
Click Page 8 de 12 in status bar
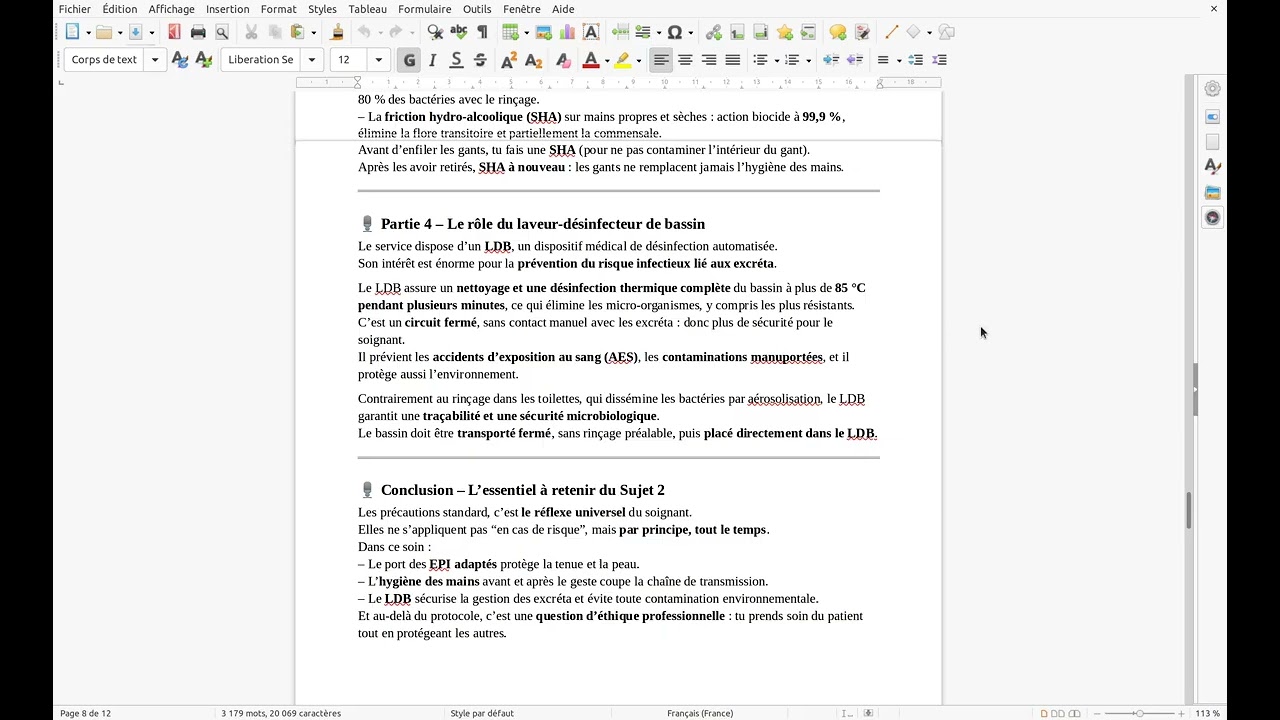pos(85,713)
